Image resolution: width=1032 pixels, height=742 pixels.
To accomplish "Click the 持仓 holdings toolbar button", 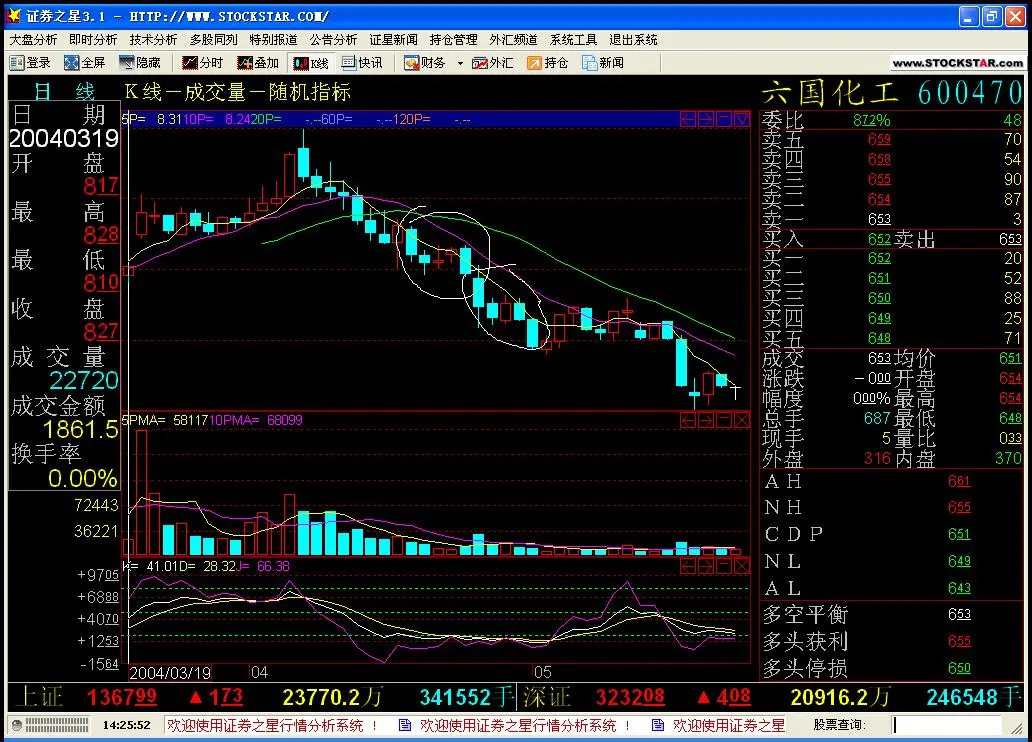I will [x=548, y=63].
